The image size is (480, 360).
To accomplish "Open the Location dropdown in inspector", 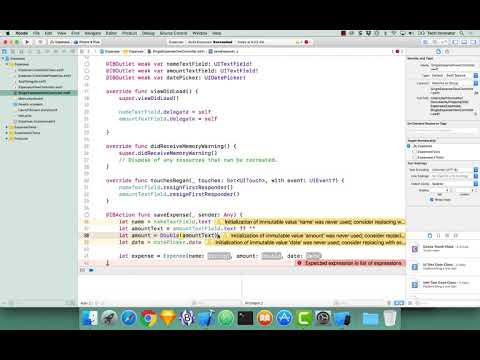I will pos(455,83).
